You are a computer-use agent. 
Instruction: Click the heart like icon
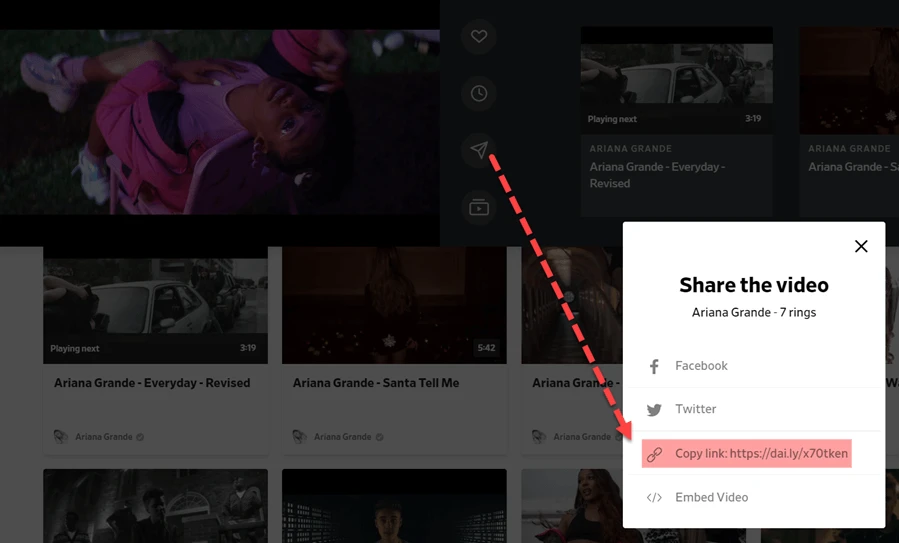pyautogui.click(x=479, y=36)
